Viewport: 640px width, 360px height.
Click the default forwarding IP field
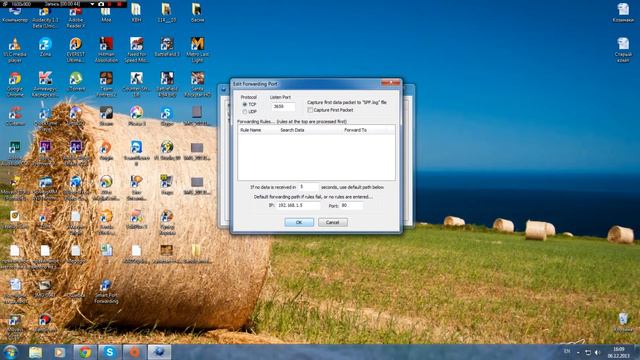click(298, 206)
